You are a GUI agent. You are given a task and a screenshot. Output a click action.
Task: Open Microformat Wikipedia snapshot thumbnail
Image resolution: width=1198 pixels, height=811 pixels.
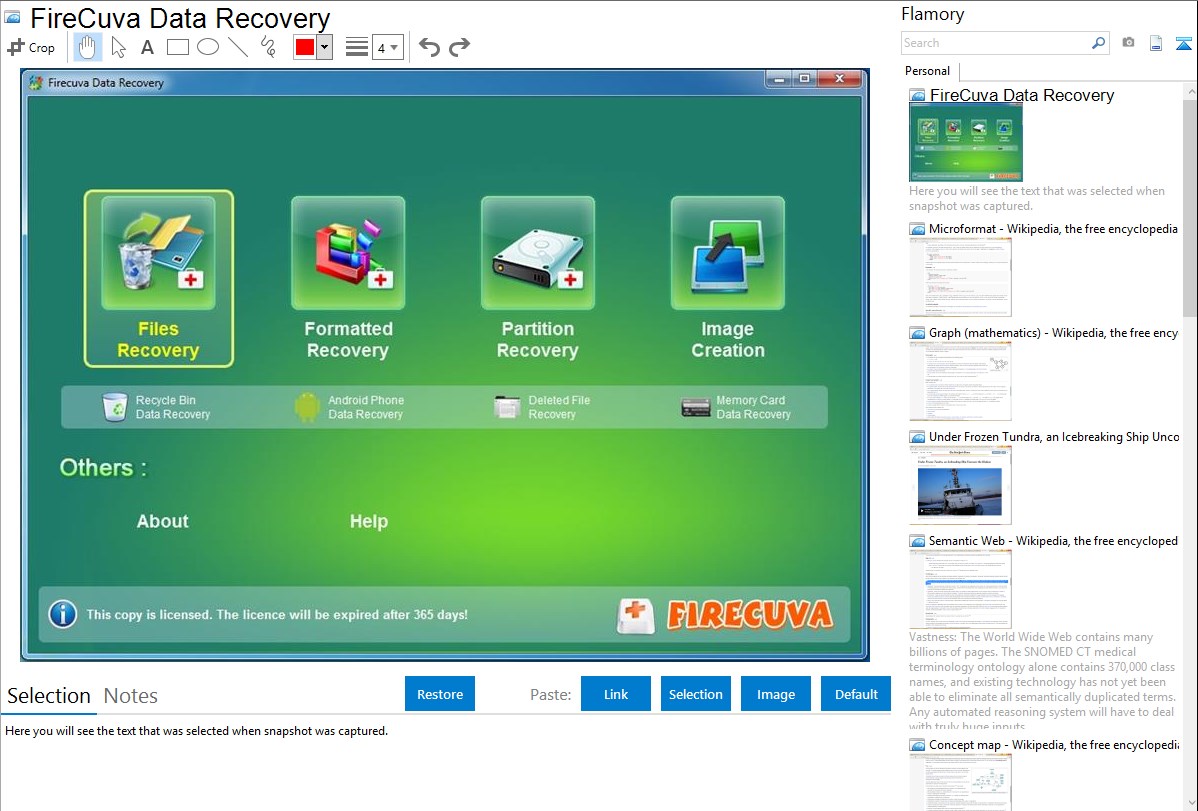[960, 277]
